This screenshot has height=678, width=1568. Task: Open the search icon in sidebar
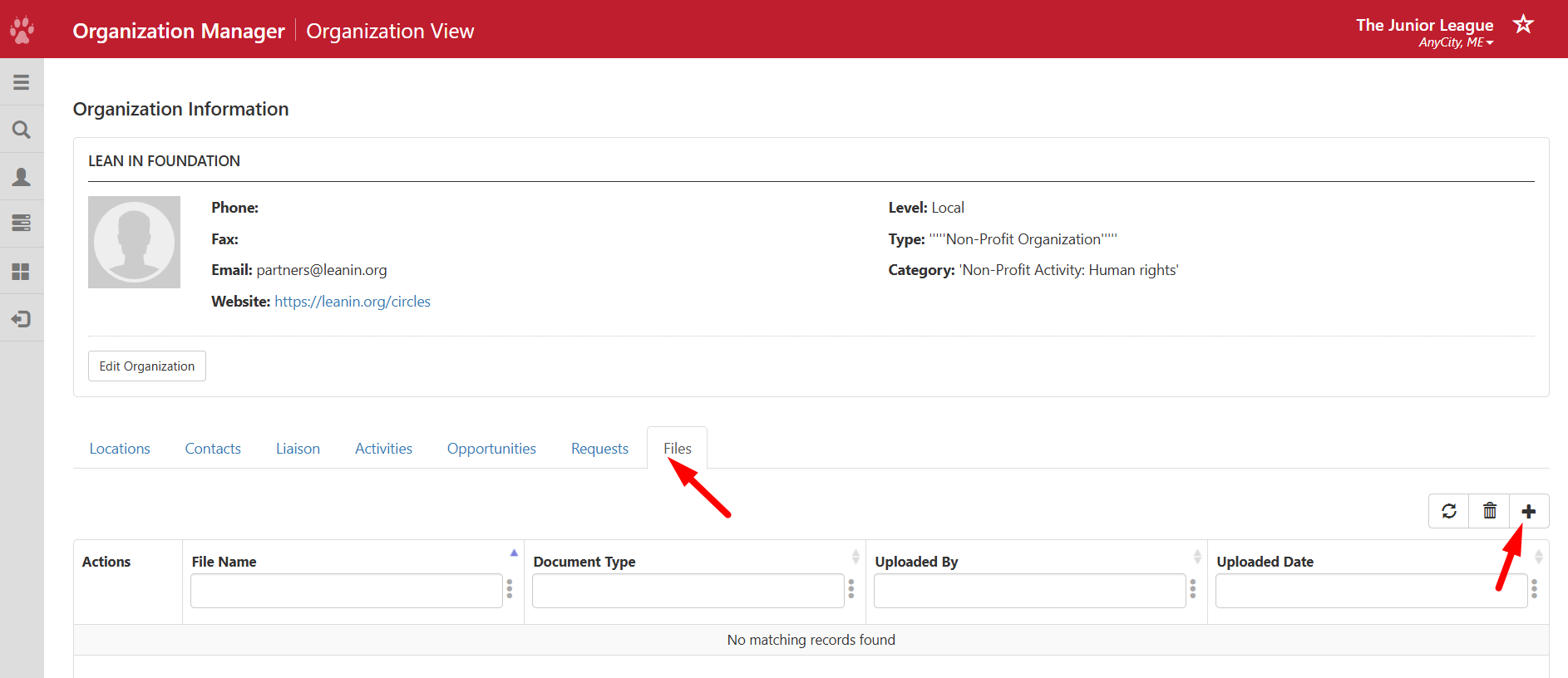[22, 130]
